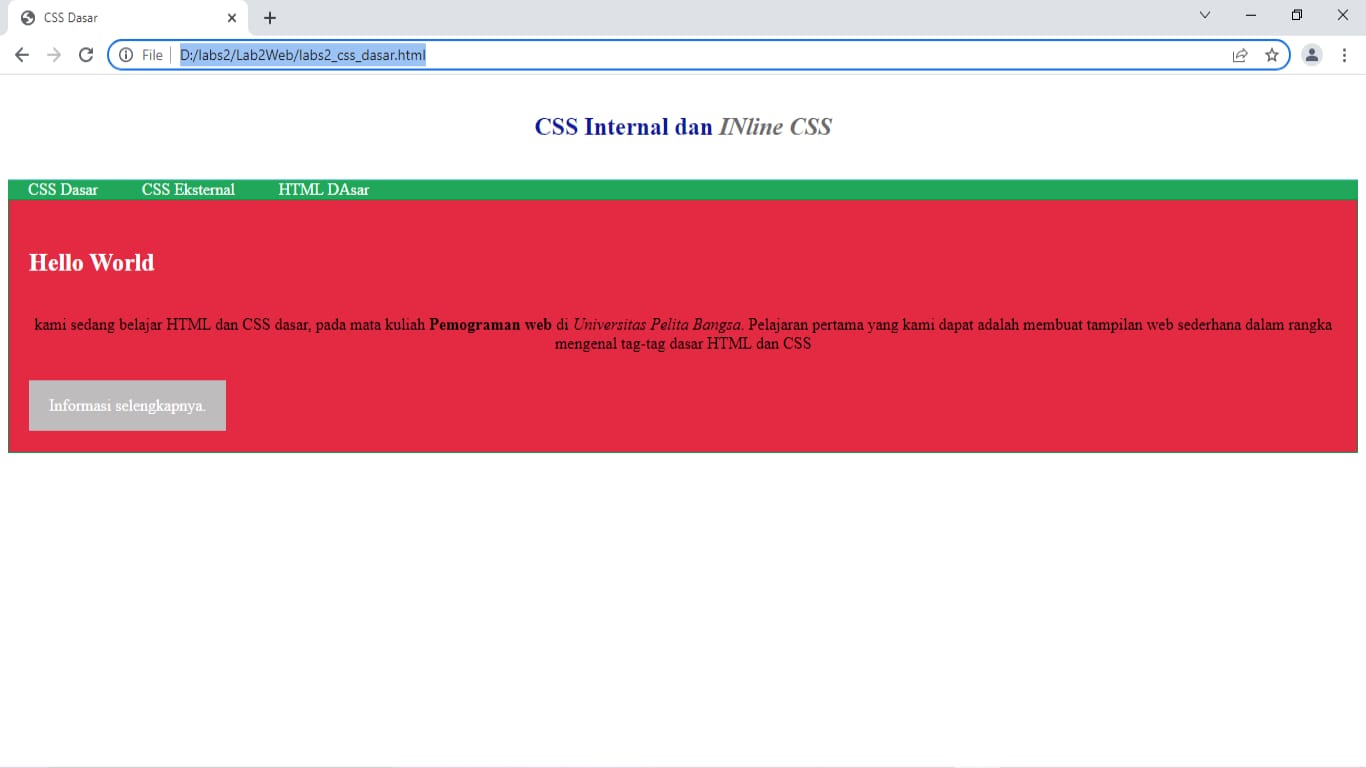1366x768 pixels.
Task: Select the HTML DAsar menu item
Action: click(x=324, y=189)
